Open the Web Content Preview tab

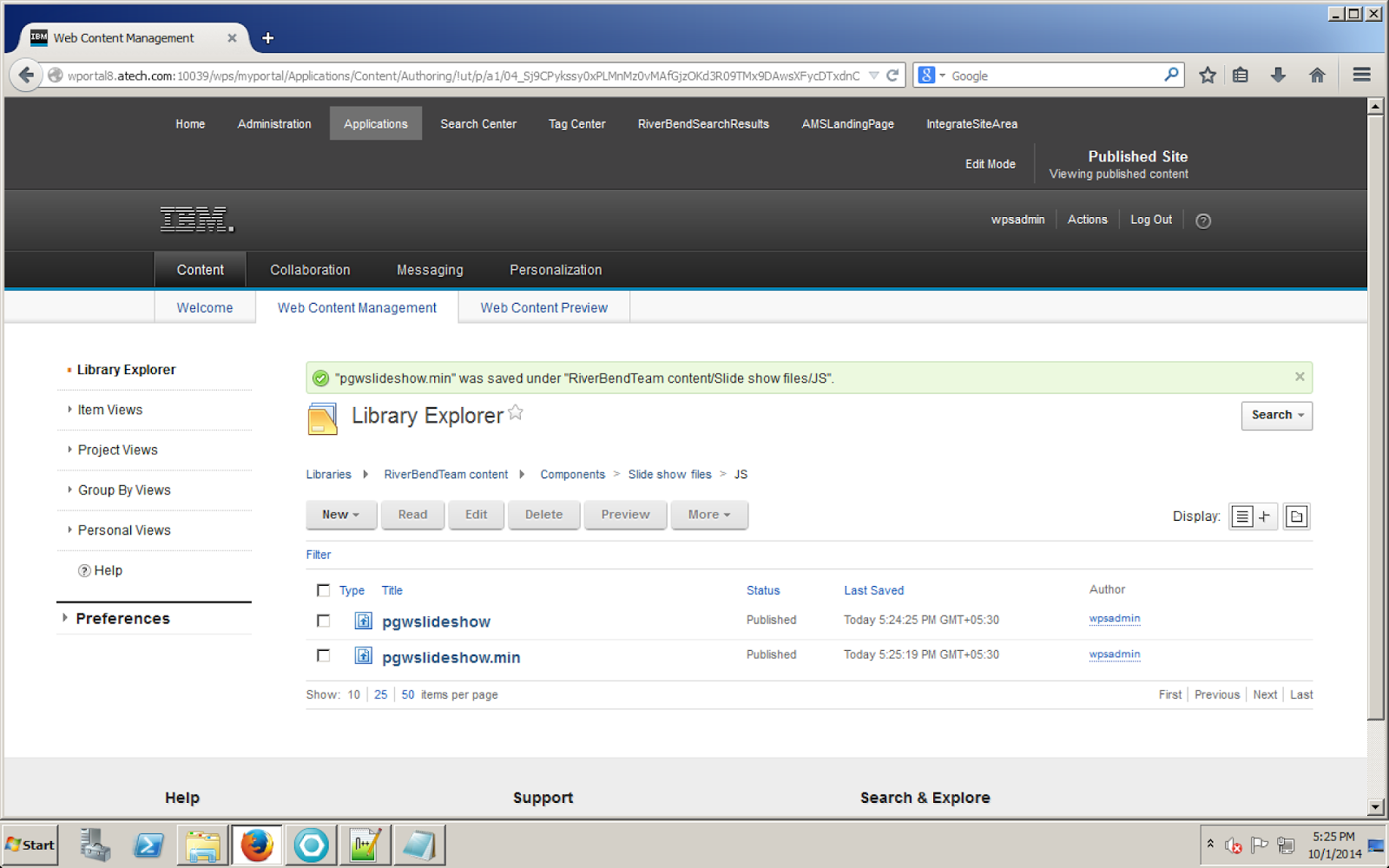[544, 307]
